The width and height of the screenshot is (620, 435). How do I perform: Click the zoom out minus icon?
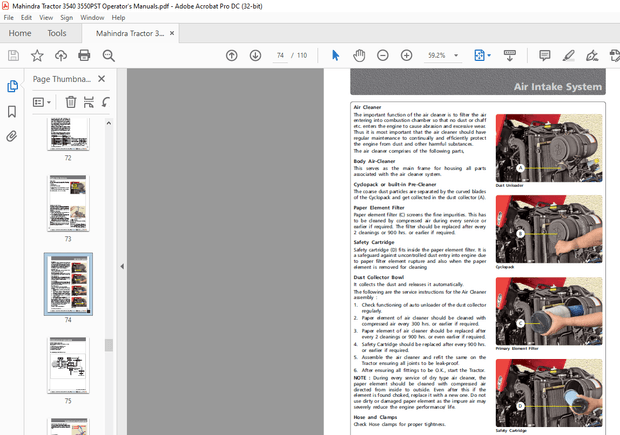click(383, 55)
